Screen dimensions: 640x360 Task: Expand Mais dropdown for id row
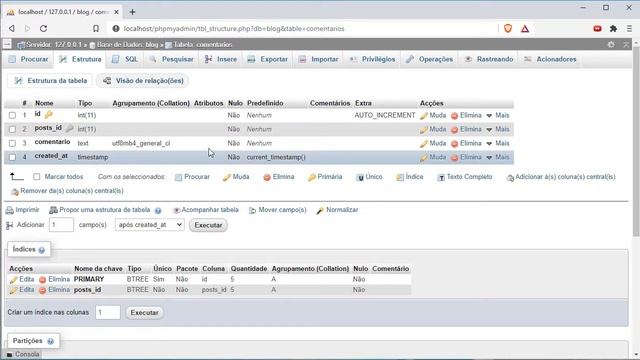coord(498,116)
